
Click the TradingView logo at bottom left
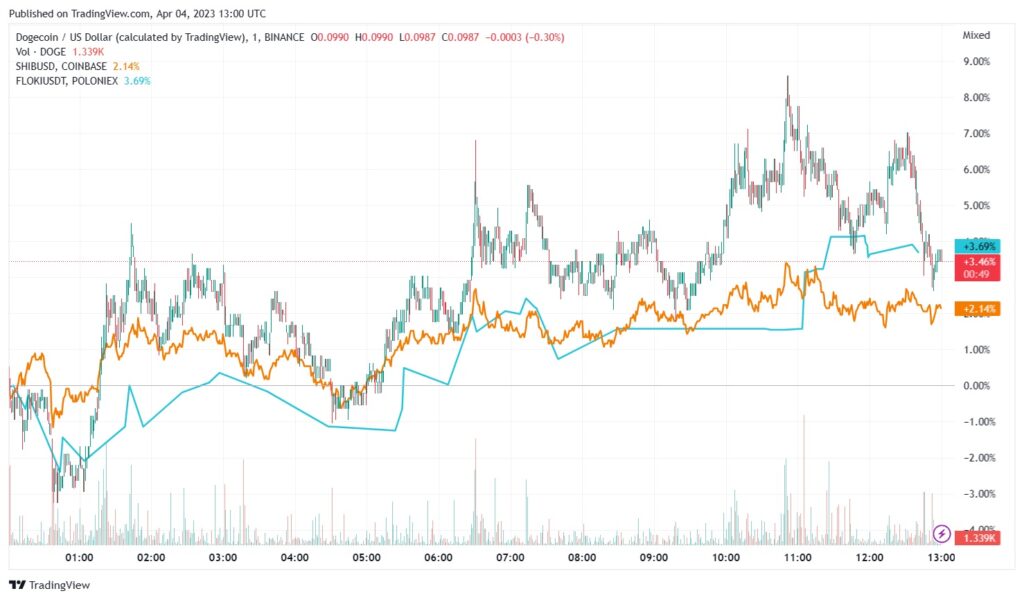coord(49,585)
